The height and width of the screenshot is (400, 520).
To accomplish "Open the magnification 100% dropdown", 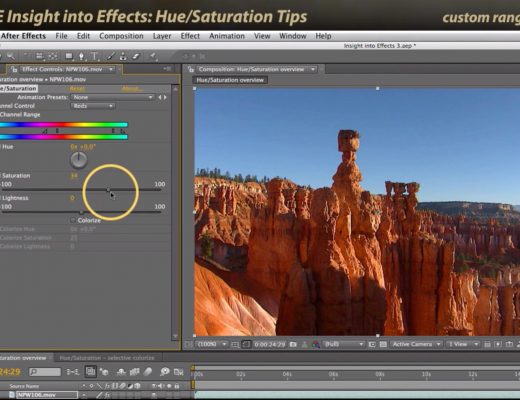I will [x=212, y=344].
